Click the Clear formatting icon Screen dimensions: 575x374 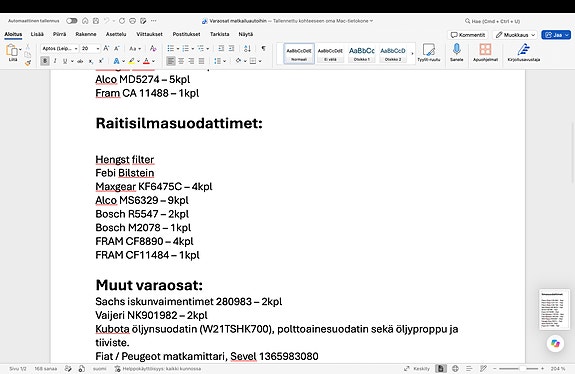[x=153, y=48]
